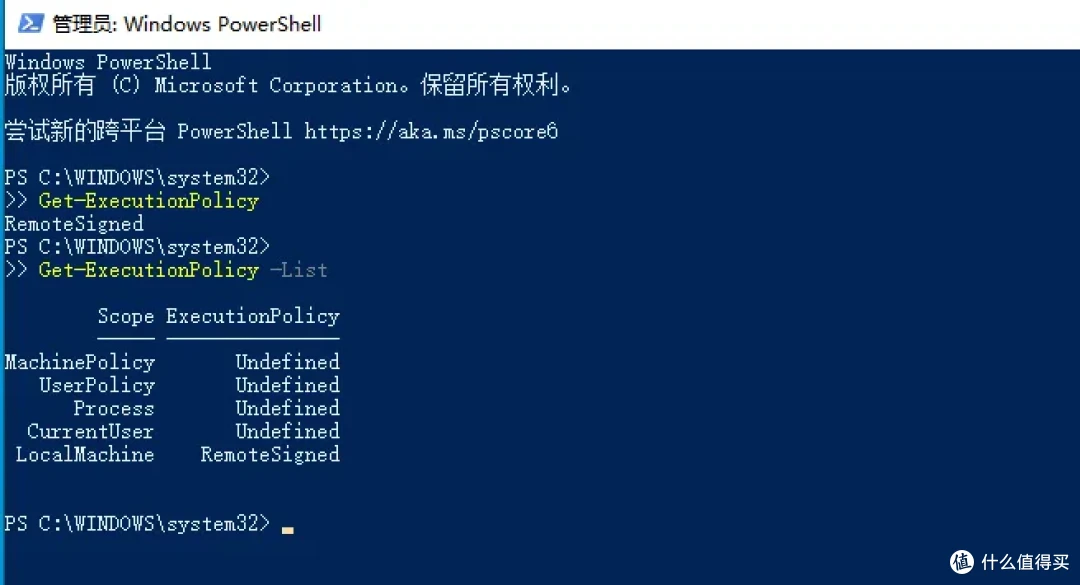
Task: Click the 什么值得买 watermark text
Action: tap(1025, 562)
